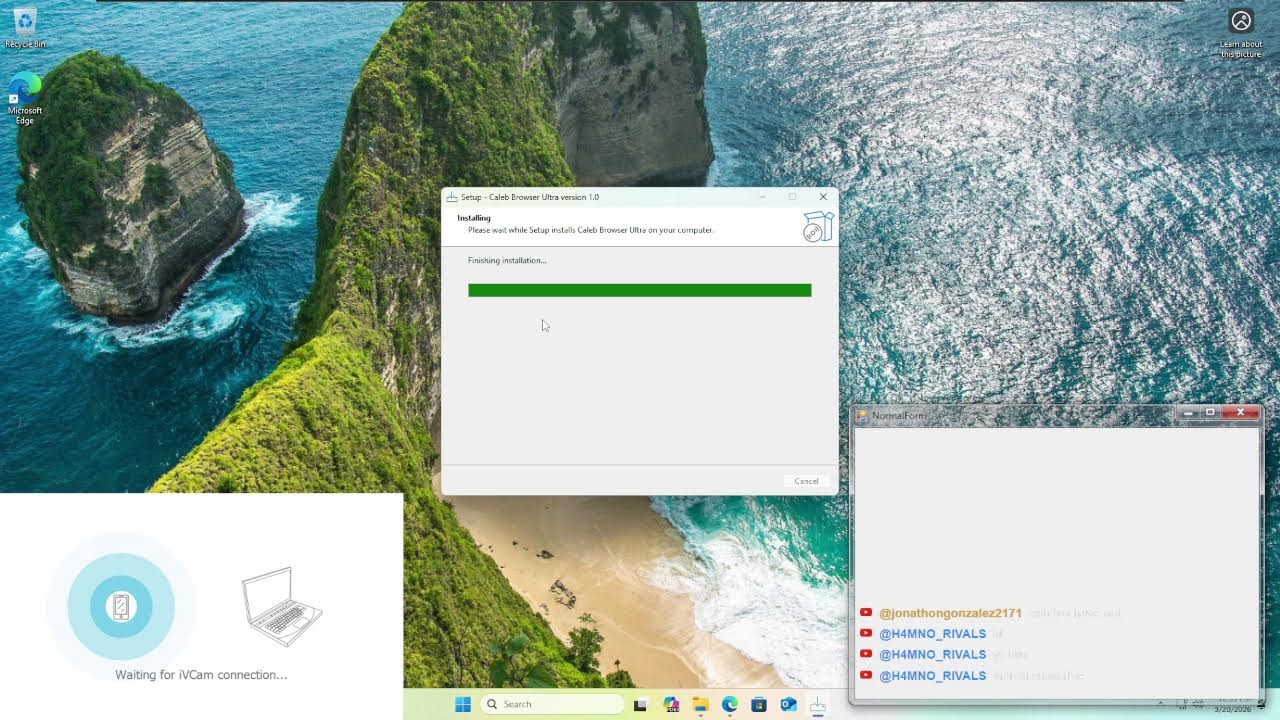Close the Caleb Browser Ultra Setup window

point(823,197)
